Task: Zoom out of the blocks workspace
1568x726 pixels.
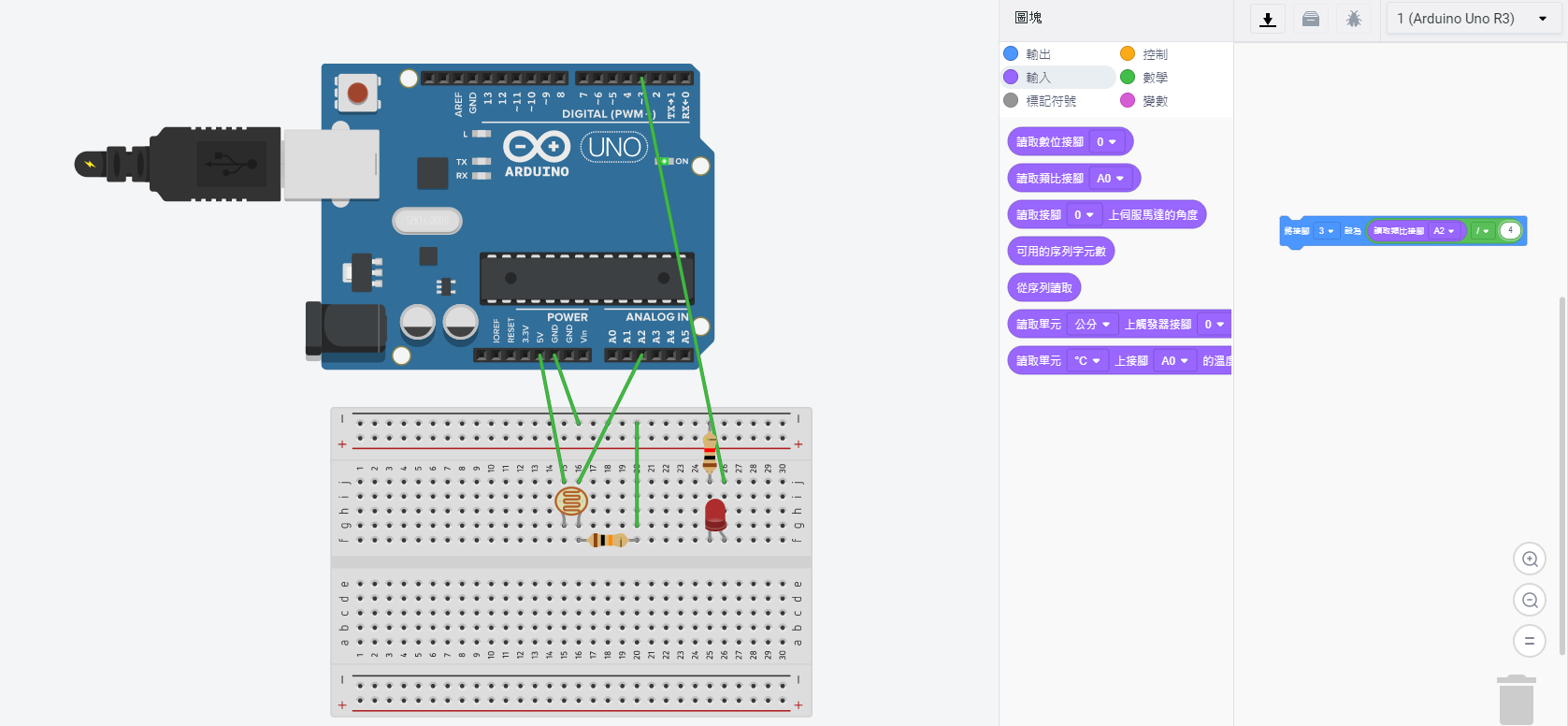Action: point(1530,600)
